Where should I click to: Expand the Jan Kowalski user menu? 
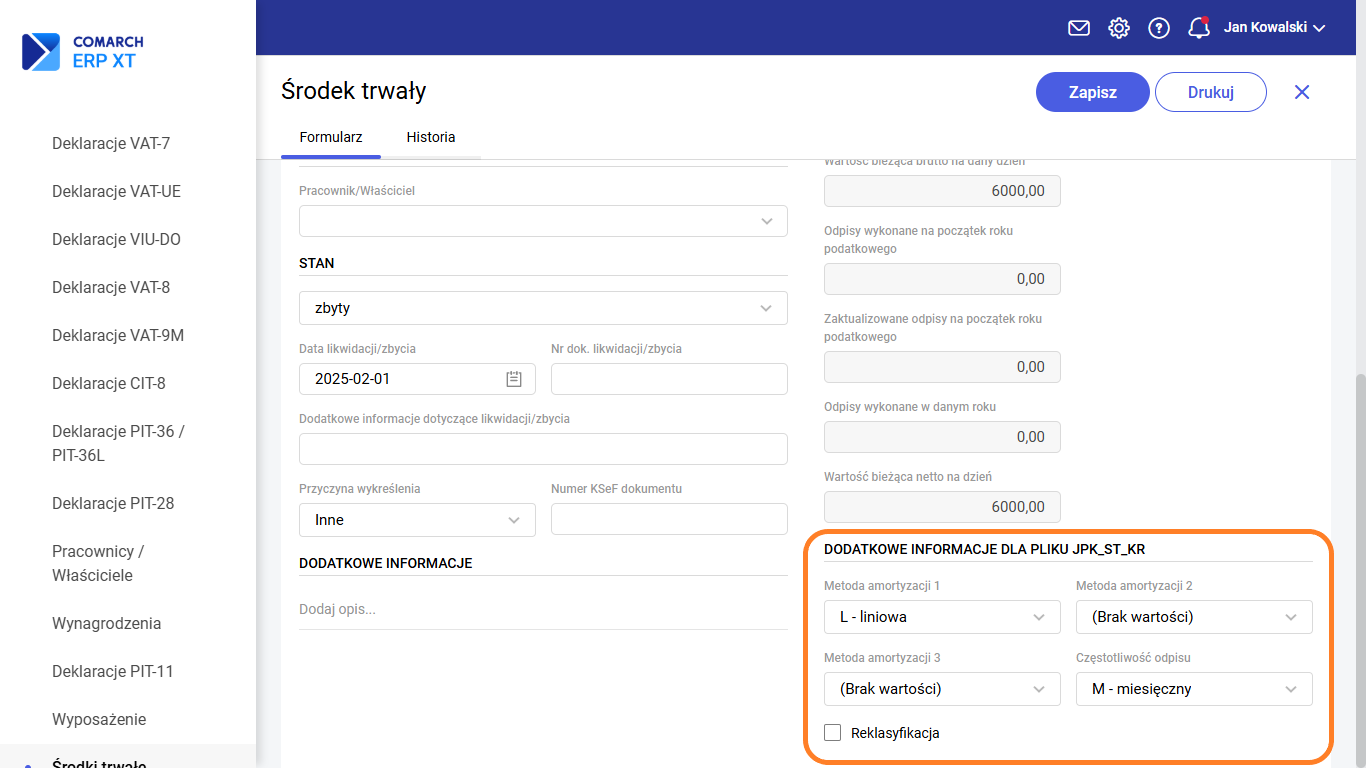pyautogui.click(x=1274, y=28)
